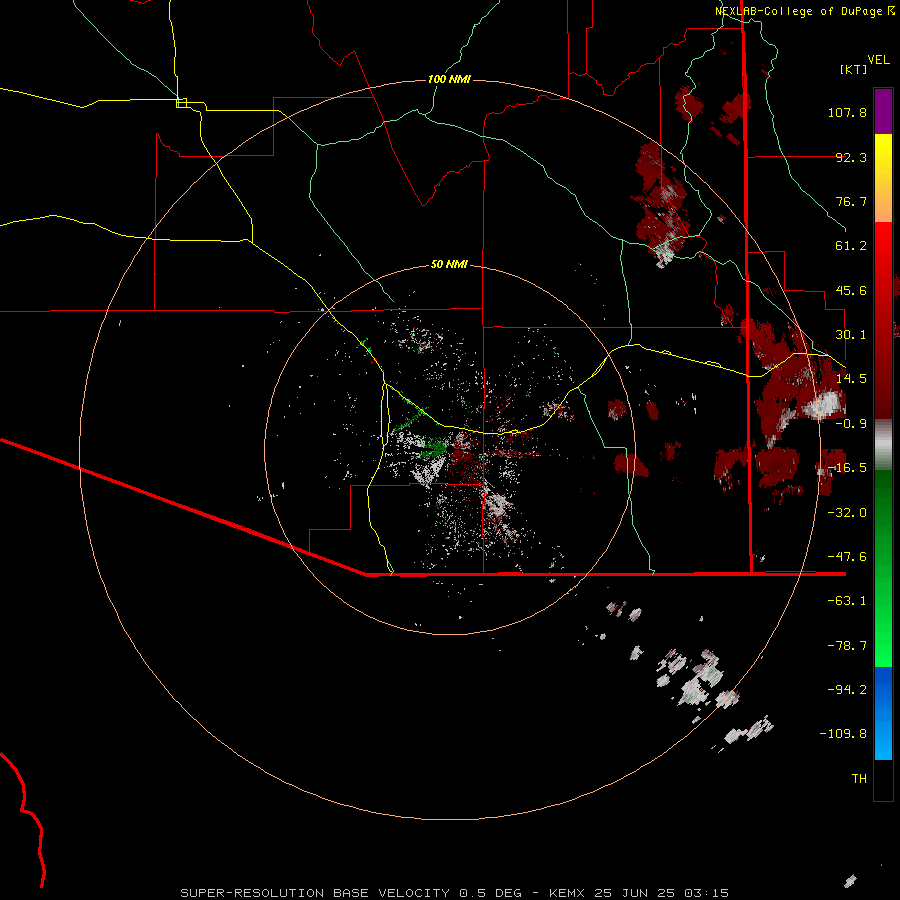This screenshot has height=900, width=900.
Task: Pick the purple segment of the color bar
Action: [x=883, y=111]
